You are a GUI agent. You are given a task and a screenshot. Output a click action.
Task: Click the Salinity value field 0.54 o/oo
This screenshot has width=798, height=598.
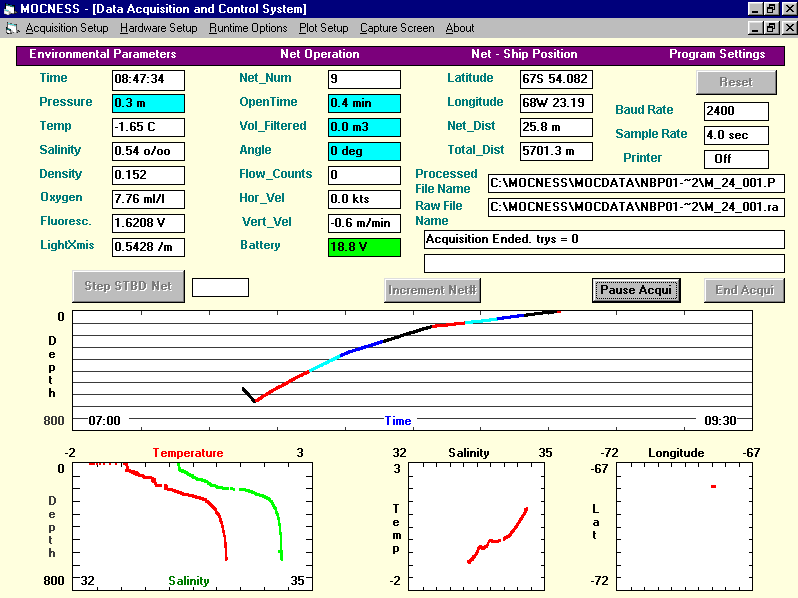pyautogui.click(x=148, y=151)
